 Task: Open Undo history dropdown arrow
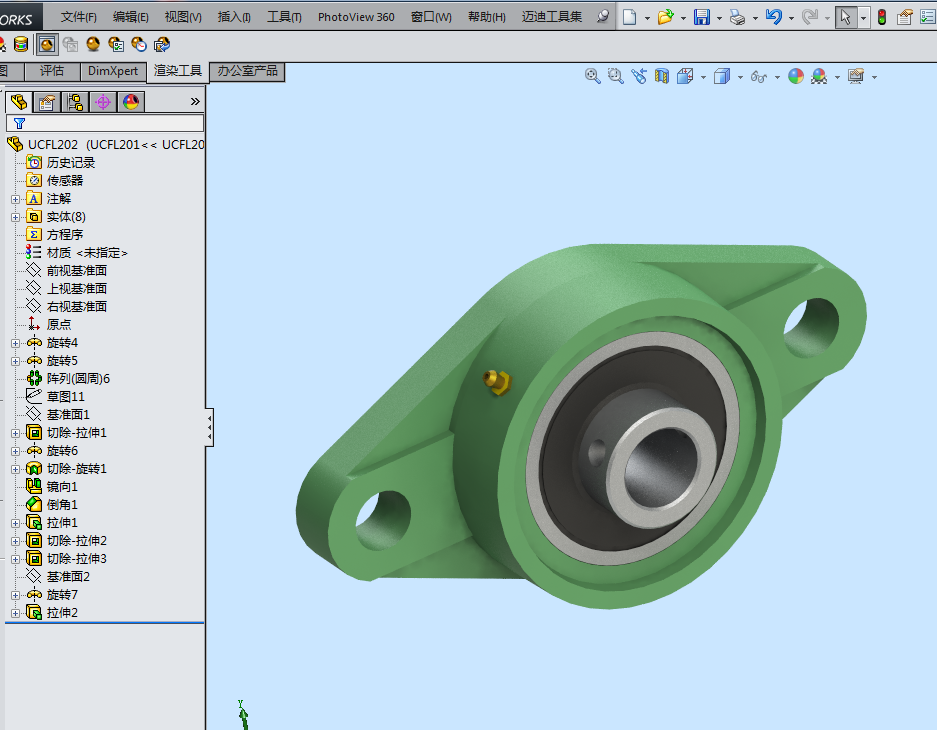pos(791,19)
